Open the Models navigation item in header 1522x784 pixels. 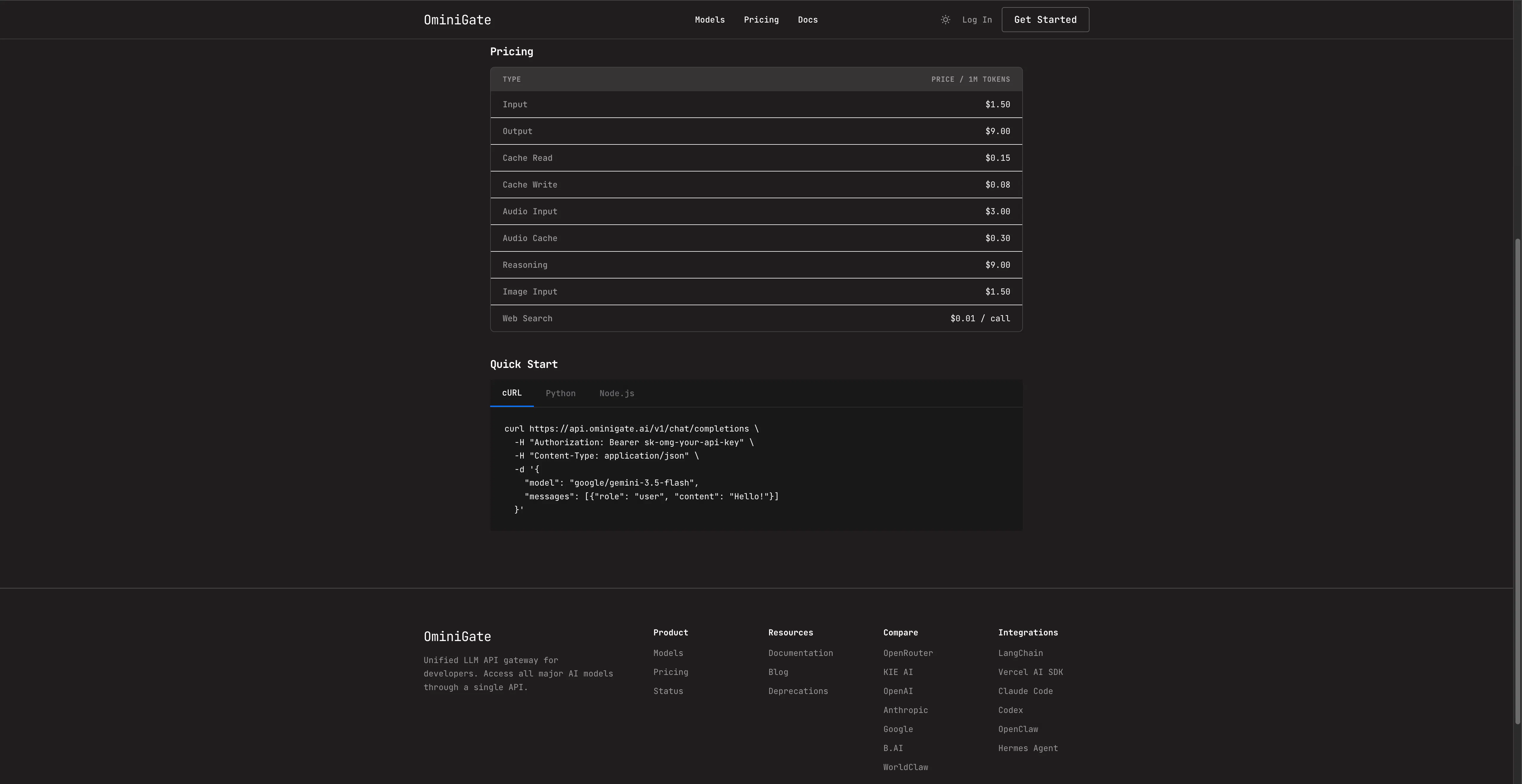(x=710, y=20)
